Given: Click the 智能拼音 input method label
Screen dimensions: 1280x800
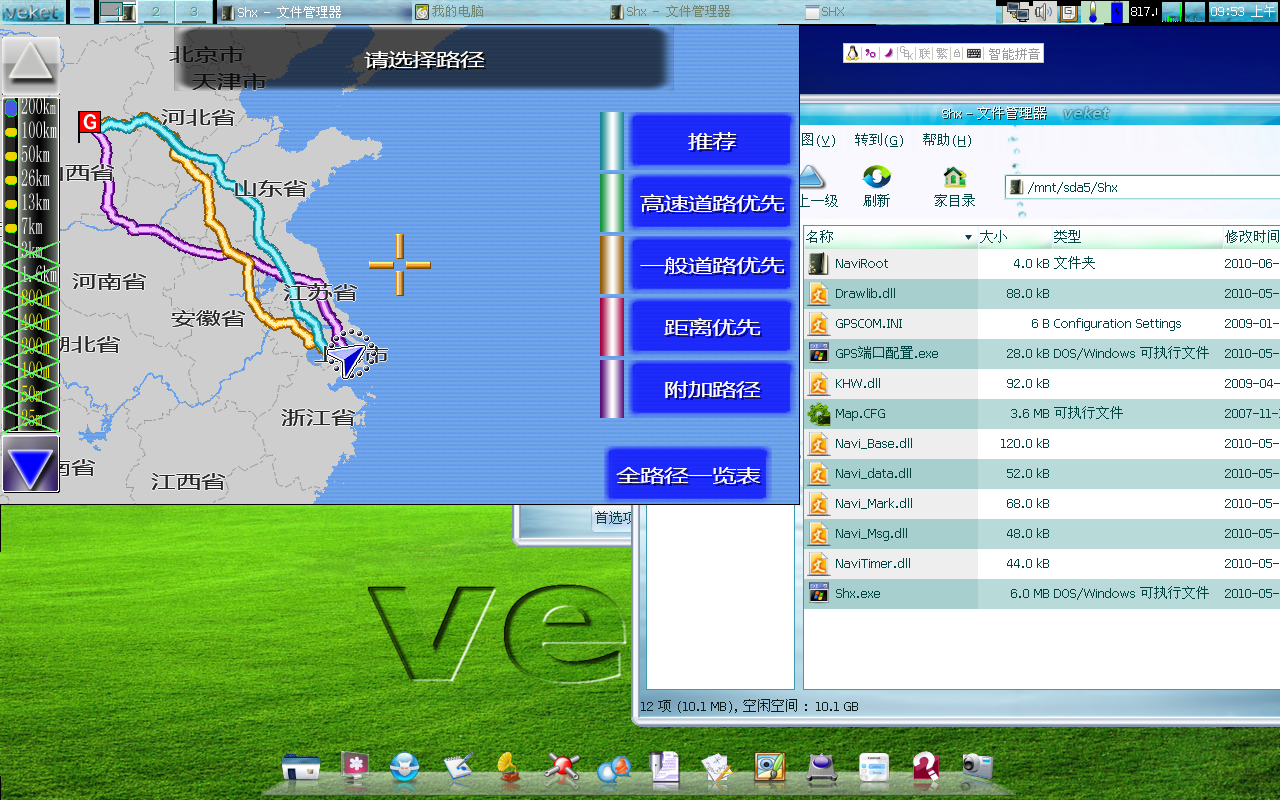Looking at the screenshot, I should click(1014, 54).
